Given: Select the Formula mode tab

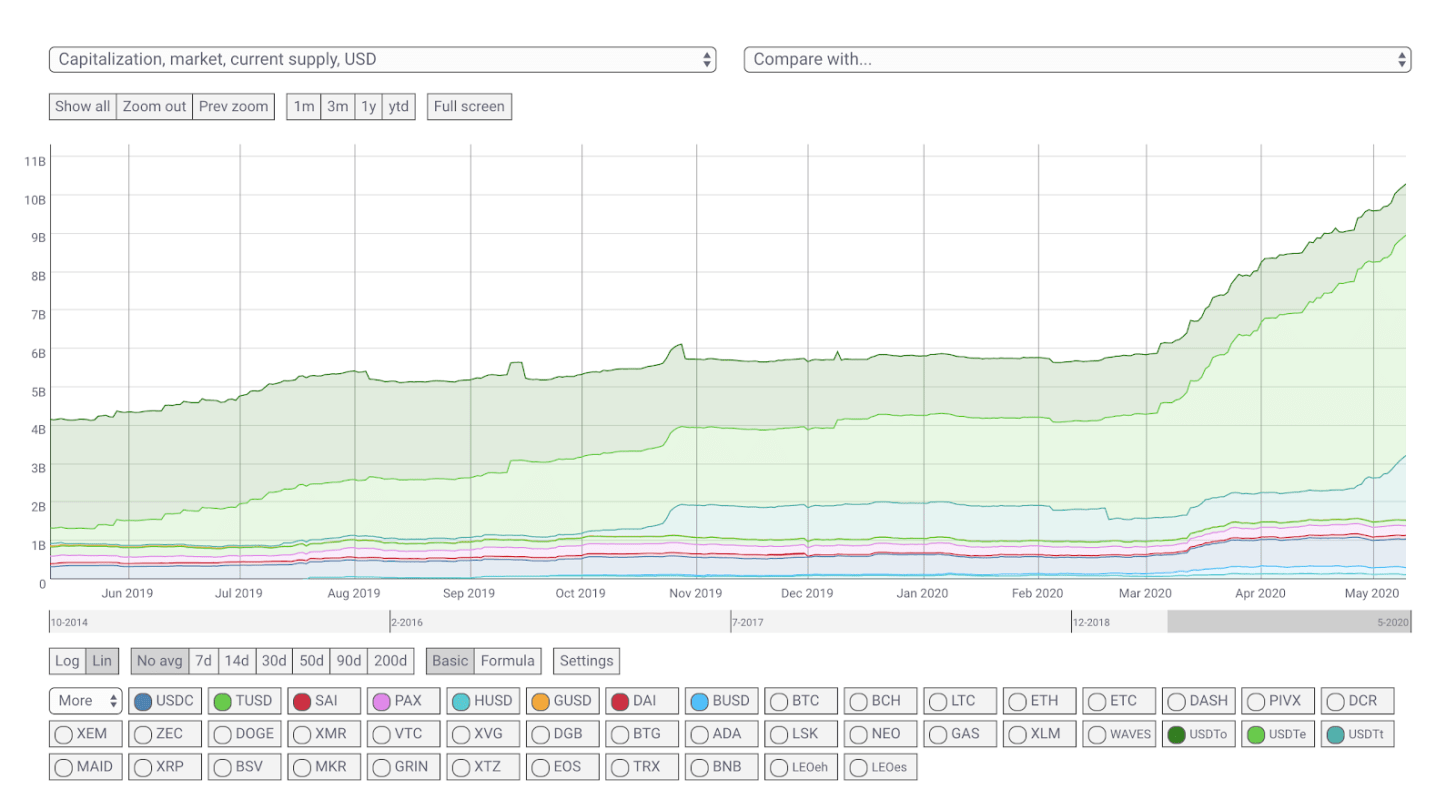Looking at the screenshot, I should (508, 661).
